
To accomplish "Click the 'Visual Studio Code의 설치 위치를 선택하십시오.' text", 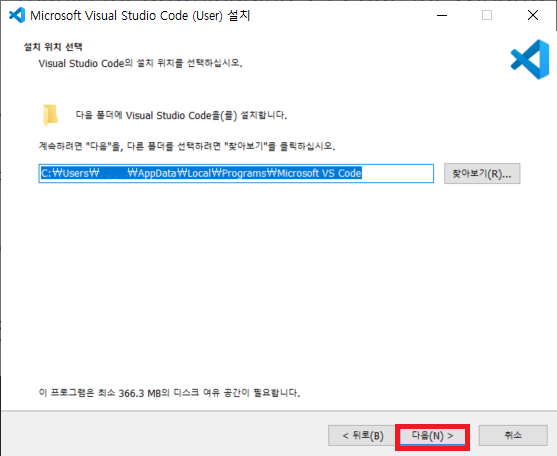I will point(141,63).
